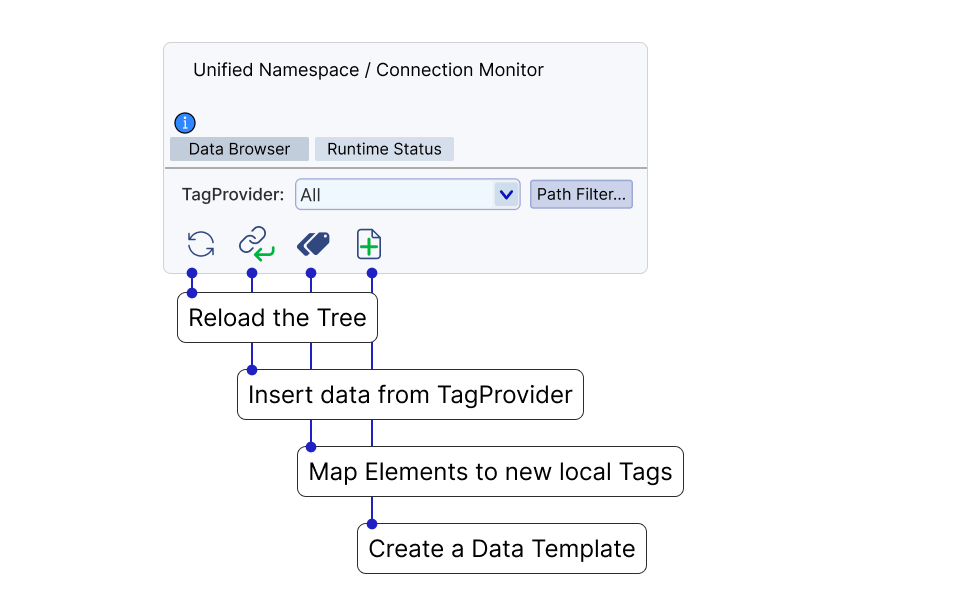Click the "Insert data from TagProvider" callout label

pyautogui.click(x=410, y=394)
